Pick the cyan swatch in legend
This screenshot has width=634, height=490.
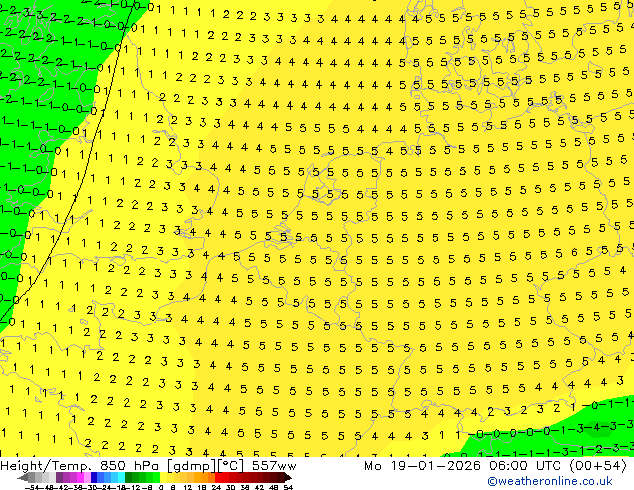[121, 478]
